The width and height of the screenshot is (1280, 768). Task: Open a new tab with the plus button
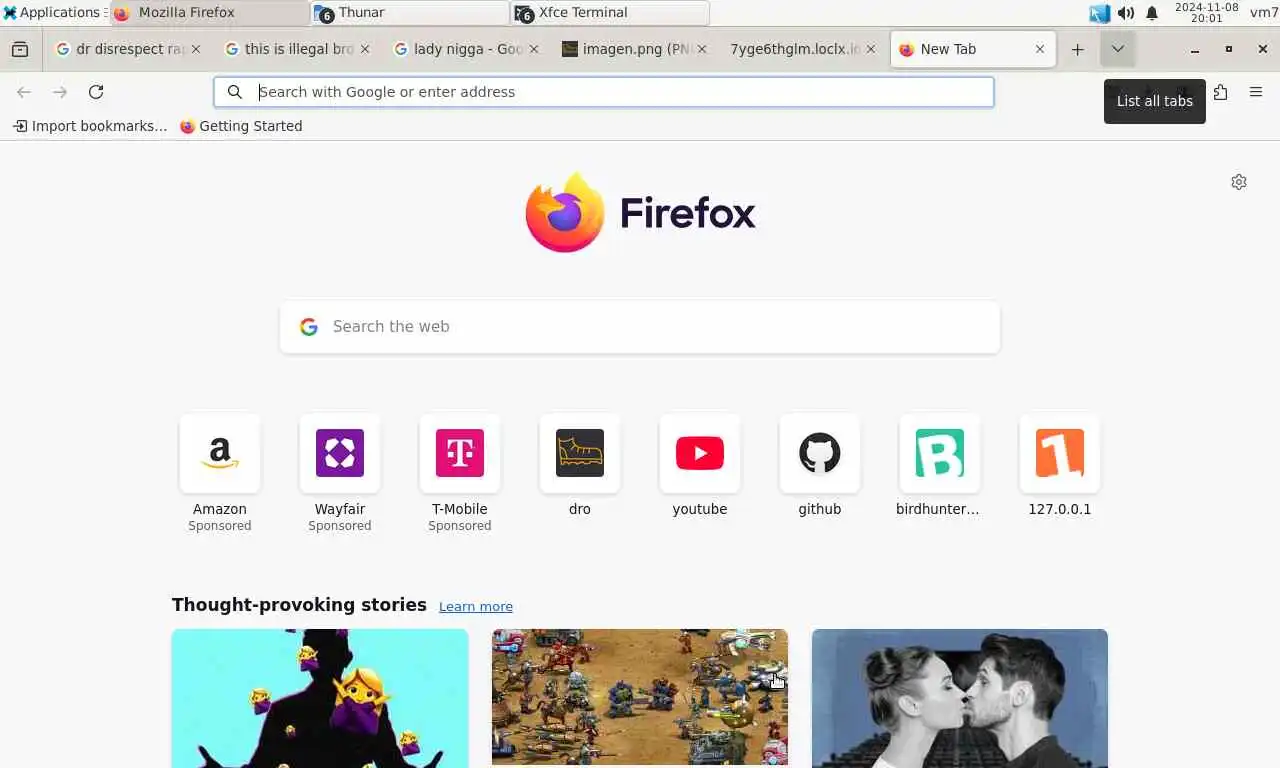1077,49
